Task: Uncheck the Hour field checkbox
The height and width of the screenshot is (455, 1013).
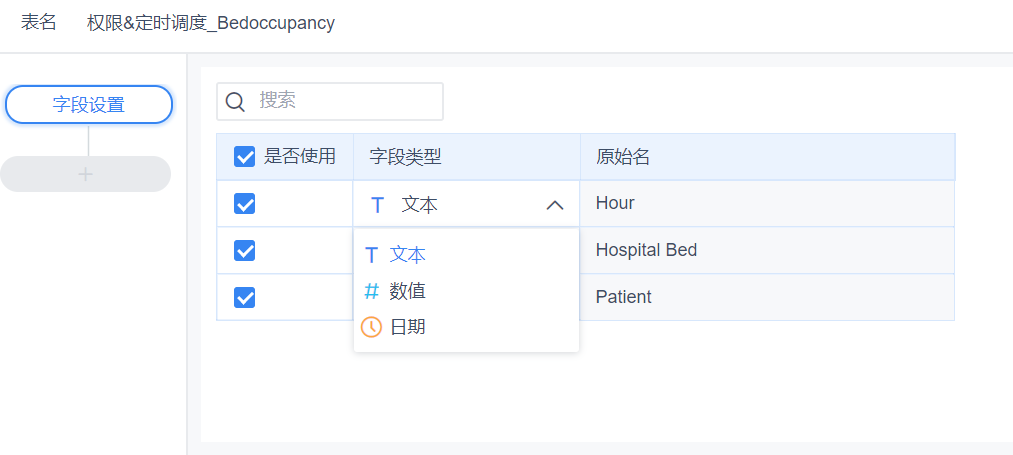Action: coord(244,204)
